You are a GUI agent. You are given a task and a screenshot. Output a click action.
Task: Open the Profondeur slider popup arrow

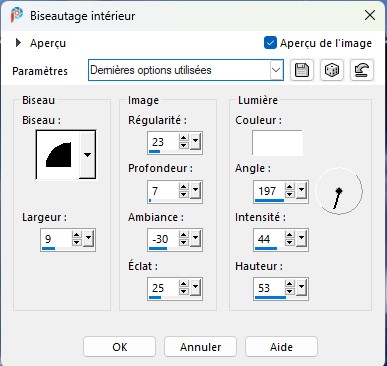pyautogui.click(x=196, y=191)
